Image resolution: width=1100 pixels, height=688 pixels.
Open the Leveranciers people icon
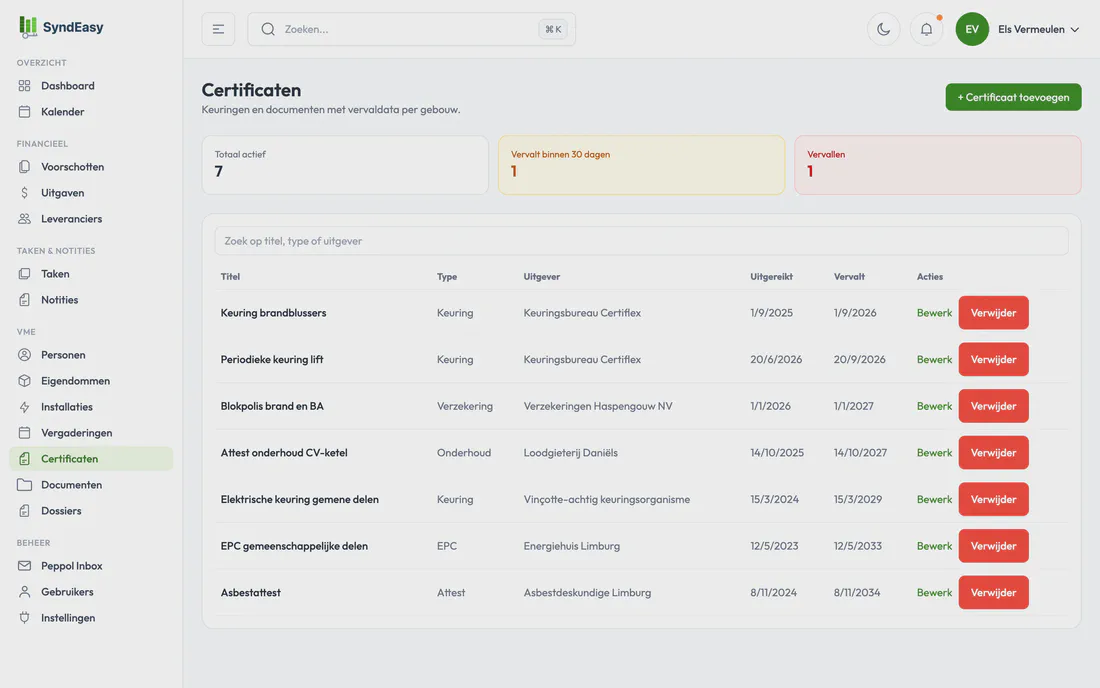(25, 219)
